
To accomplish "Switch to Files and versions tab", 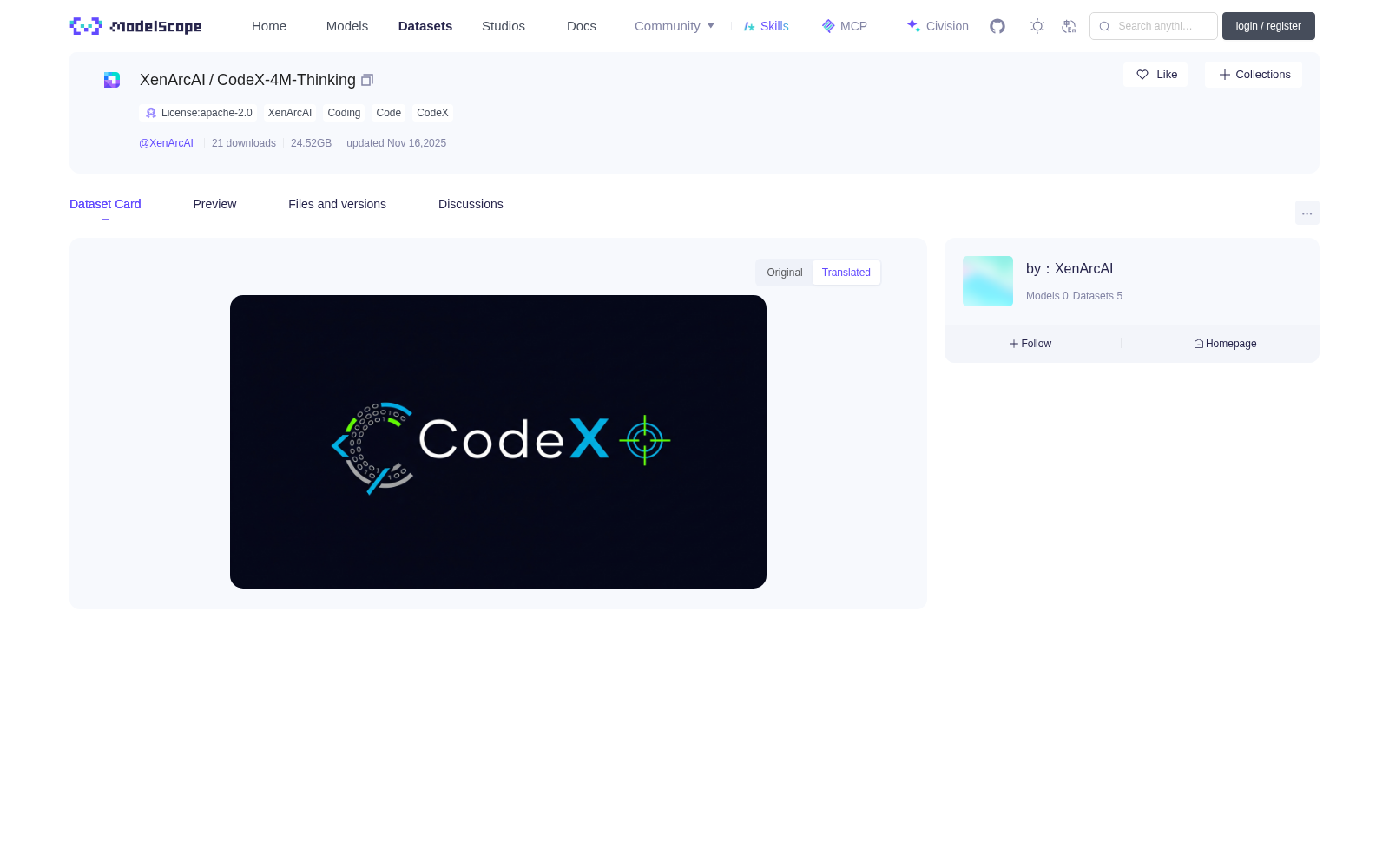I will coord(337,204).
